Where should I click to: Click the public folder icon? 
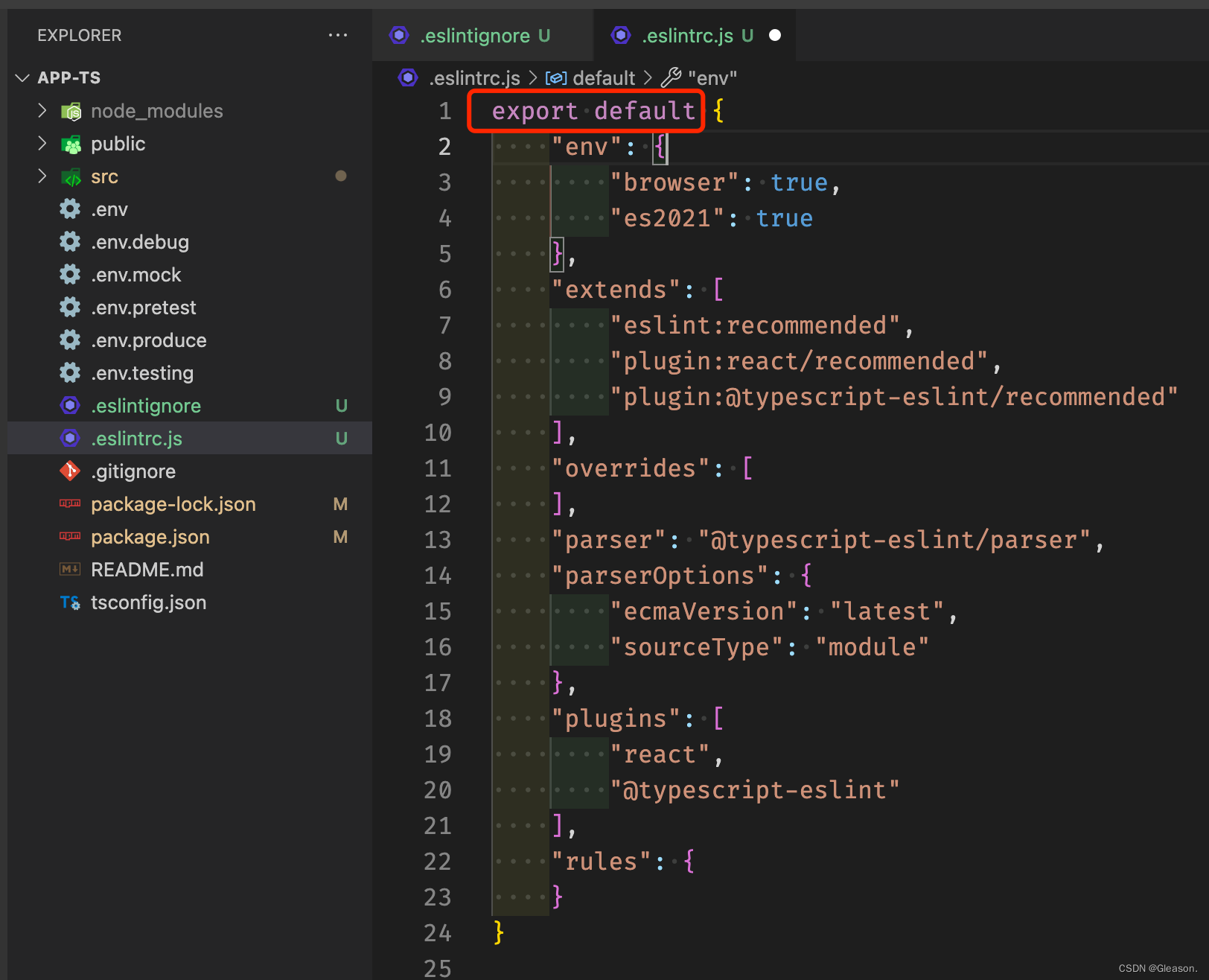pos(71,144)
